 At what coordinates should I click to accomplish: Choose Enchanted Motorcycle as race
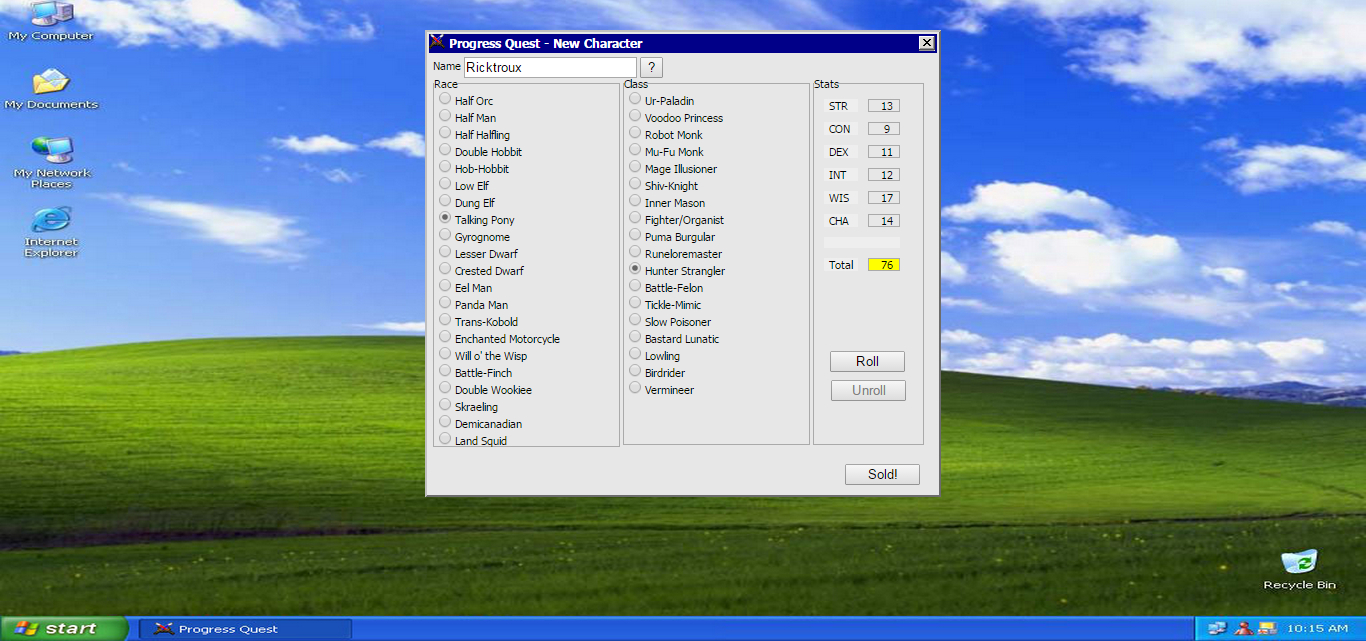(445, 338)
